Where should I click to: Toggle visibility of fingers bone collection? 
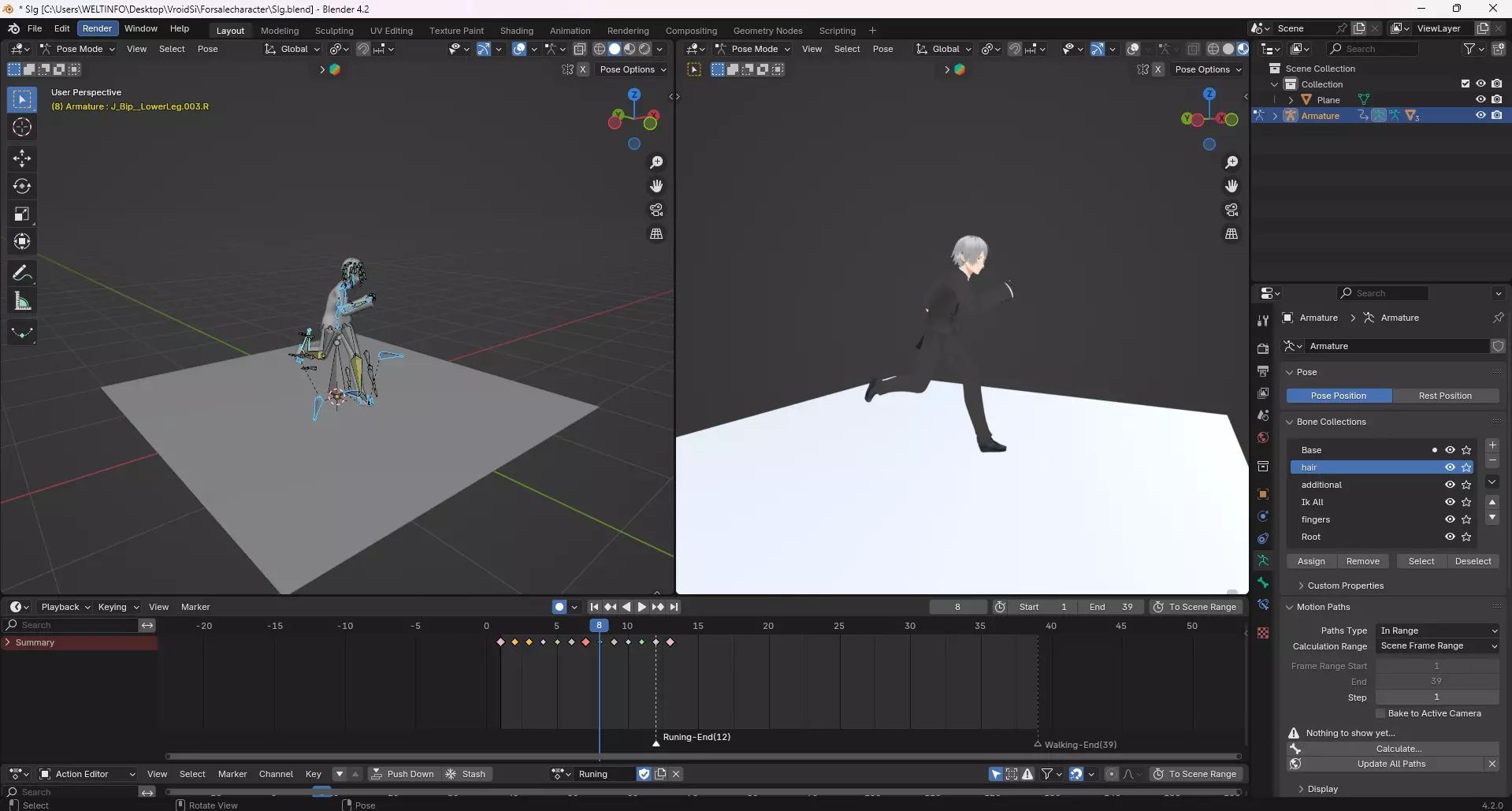(x=1450, y=519)
